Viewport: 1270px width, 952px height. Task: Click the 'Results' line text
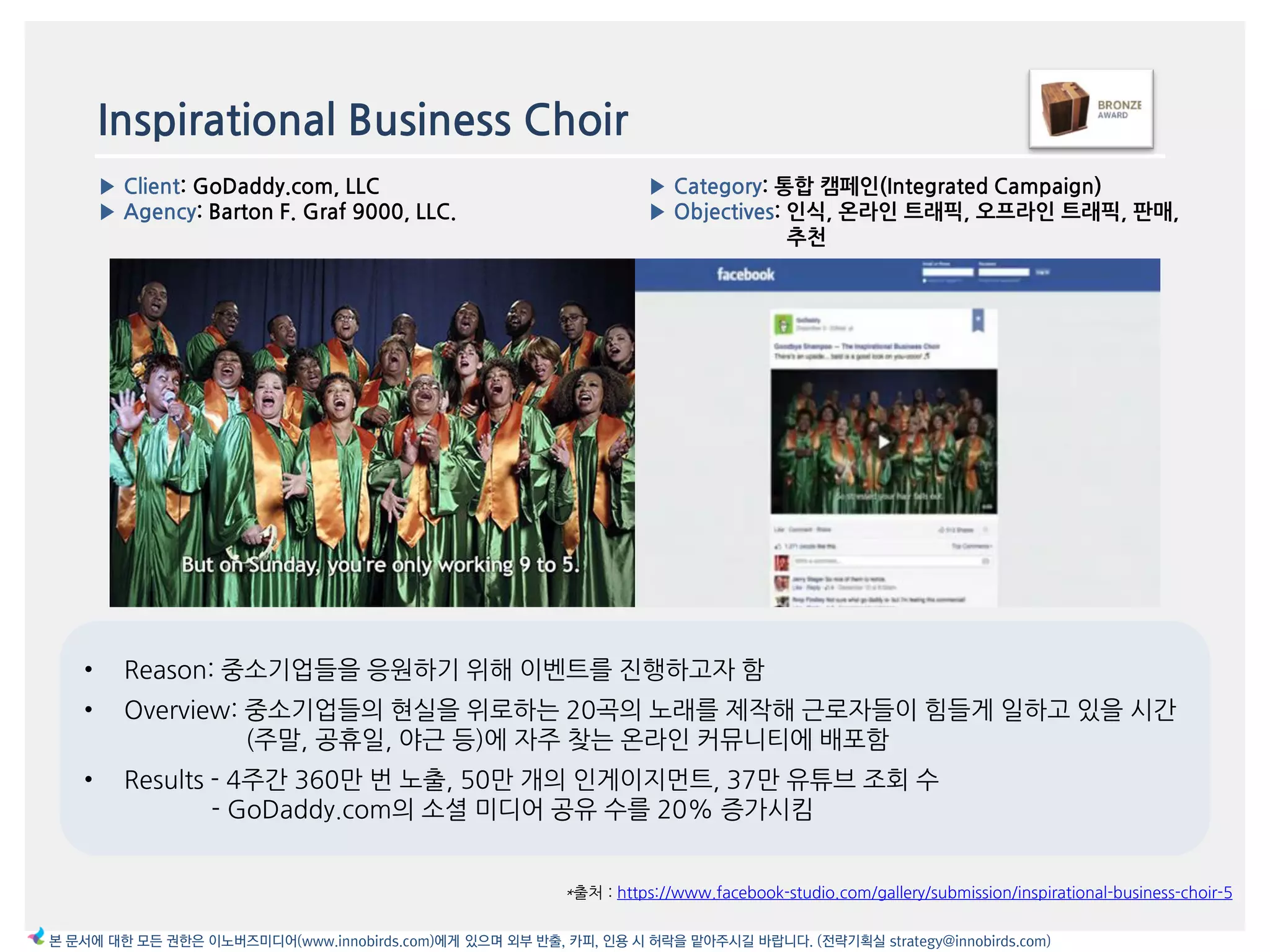point(531,780)
